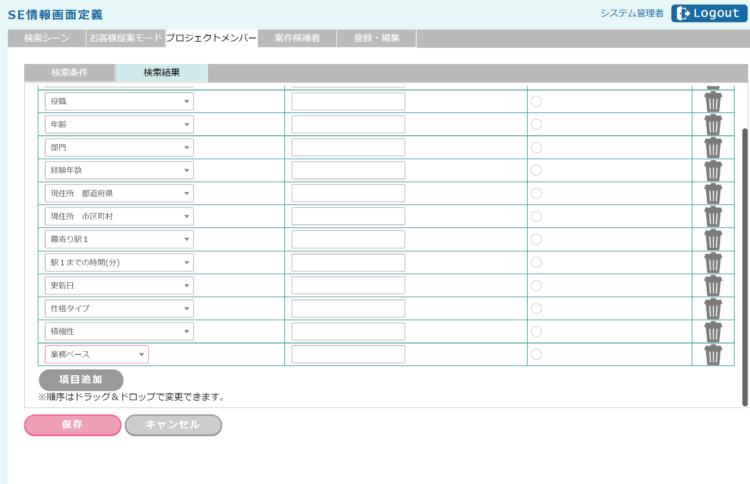Click trash icon in 業務ベース row
The image size is (750, 484).
coord(713,354)
